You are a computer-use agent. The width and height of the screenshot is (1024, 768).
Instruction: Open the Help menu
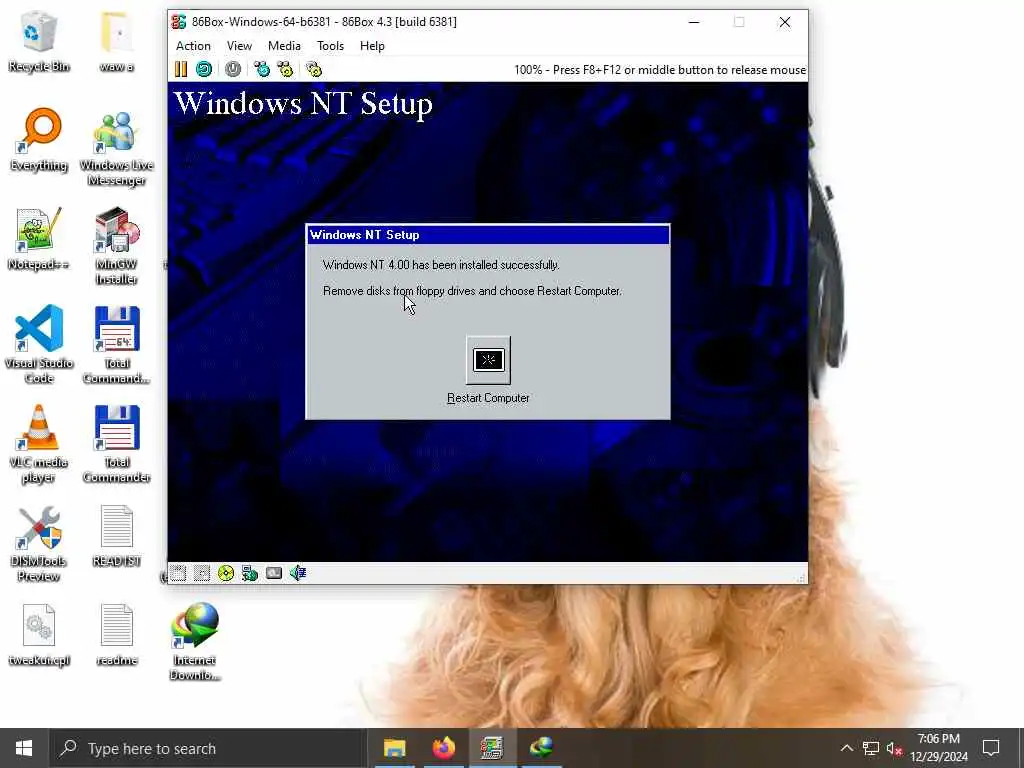pos(372,46)
